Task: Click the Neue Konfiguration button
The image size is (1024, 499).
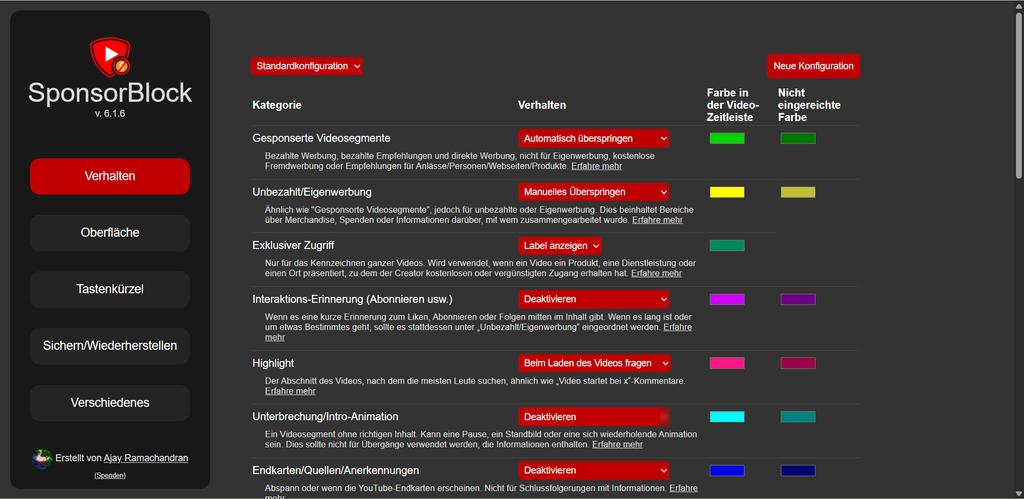Action: 813,66
